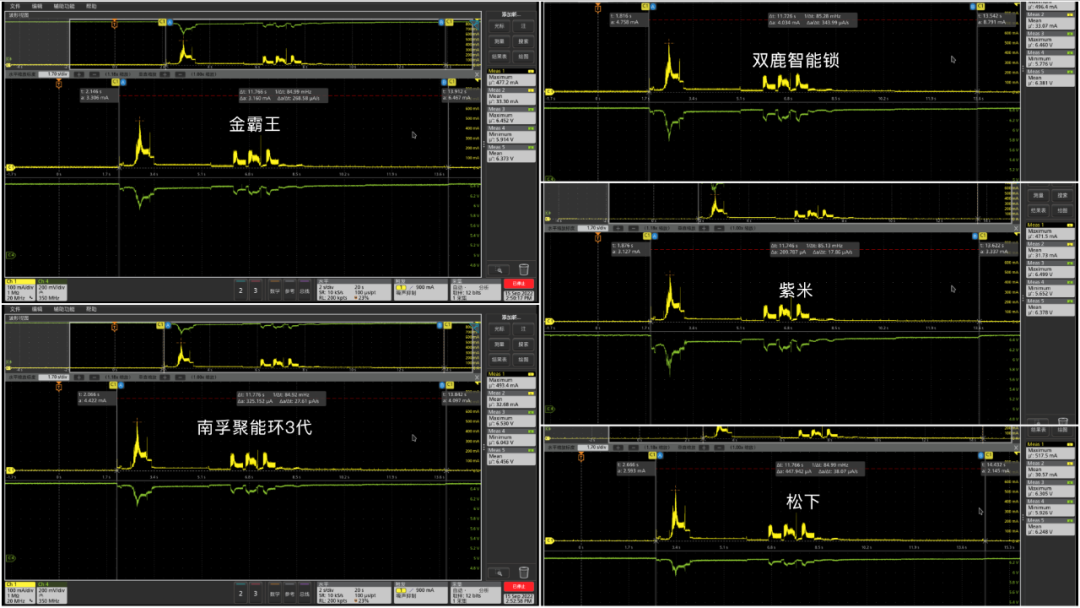Open the trigger settings badge in 金霸王 window
This screenshot has width=1080, height=608.
pos(420,290)
